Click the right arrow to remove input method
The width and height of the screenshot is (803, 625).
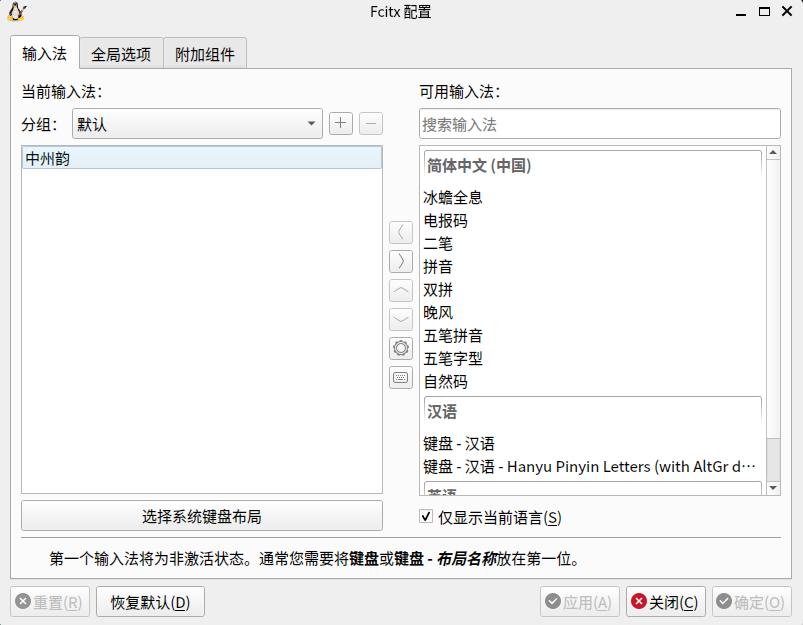(x=401, y=261)
